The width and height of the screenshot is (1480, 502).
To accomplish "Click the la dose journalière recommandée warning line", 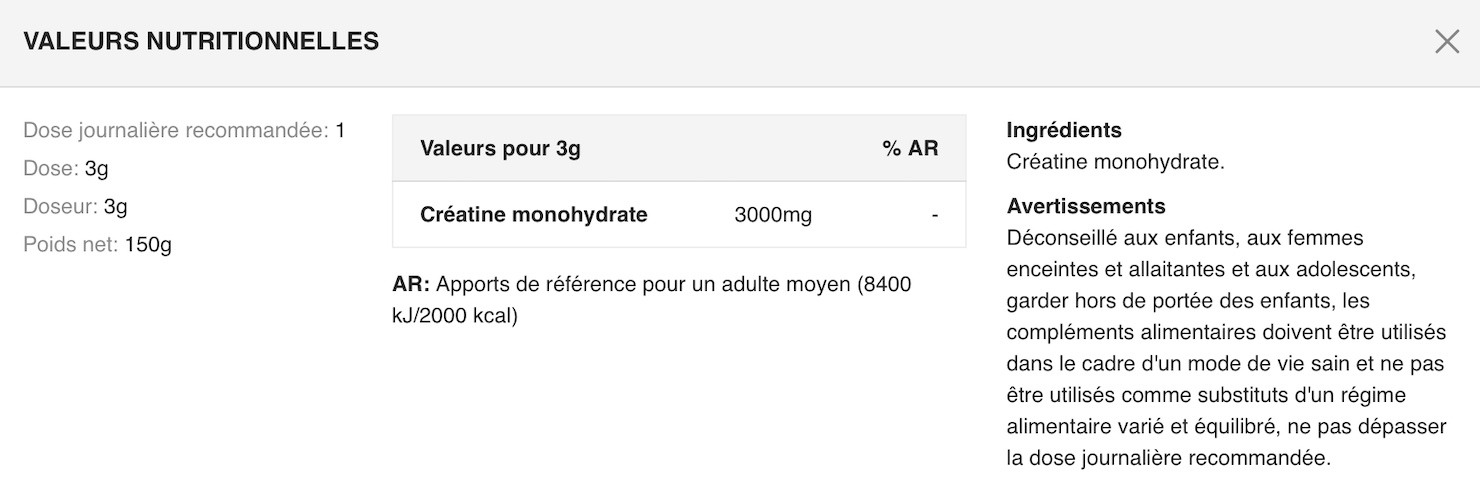I will point(1169,459).
